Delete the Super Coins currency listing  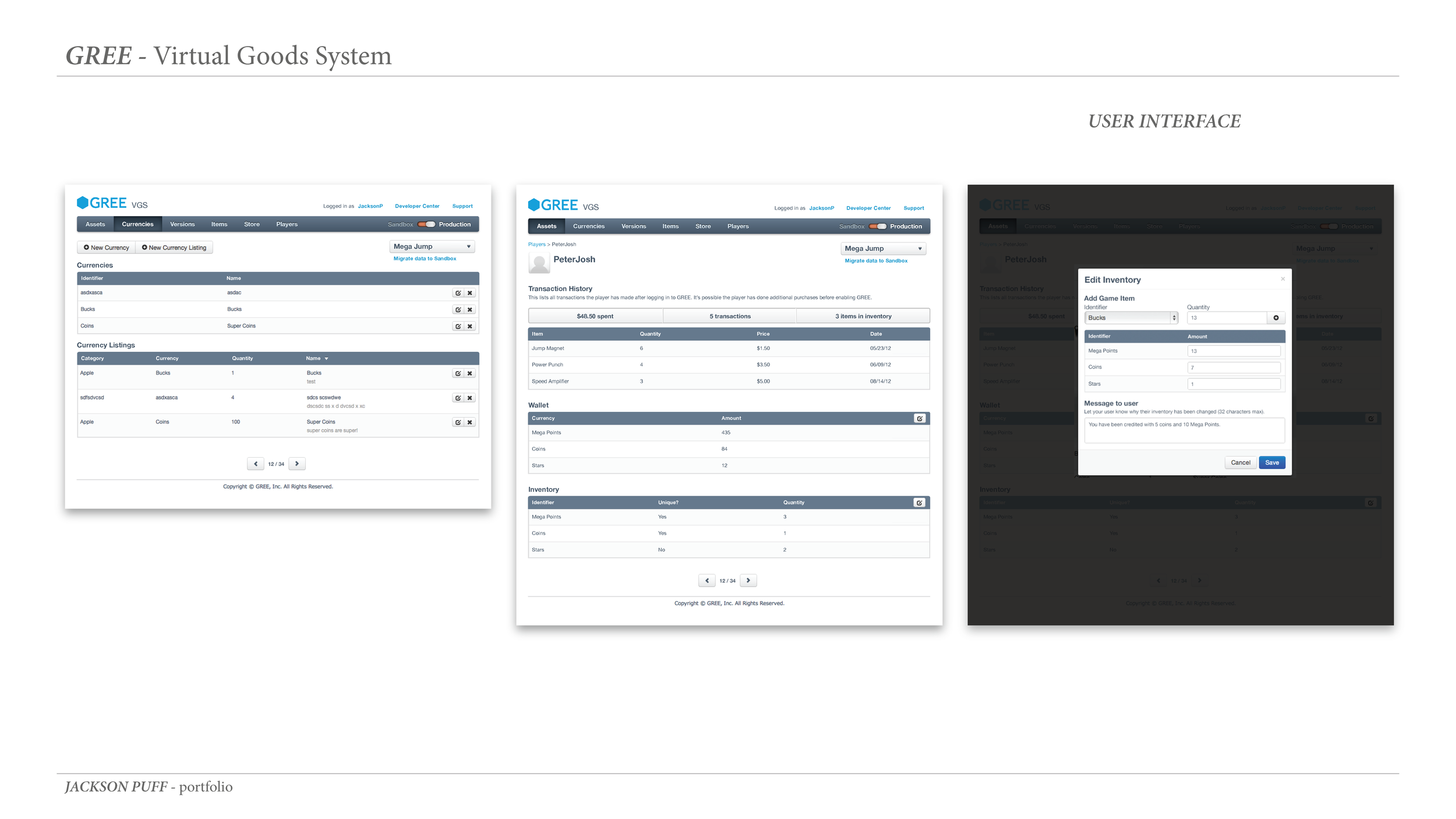pos(470,422)
